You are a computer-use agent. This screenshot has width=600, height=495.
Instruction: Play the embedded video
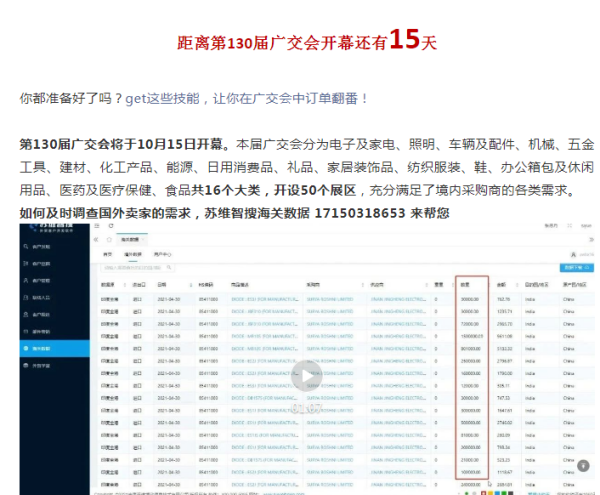307,376
